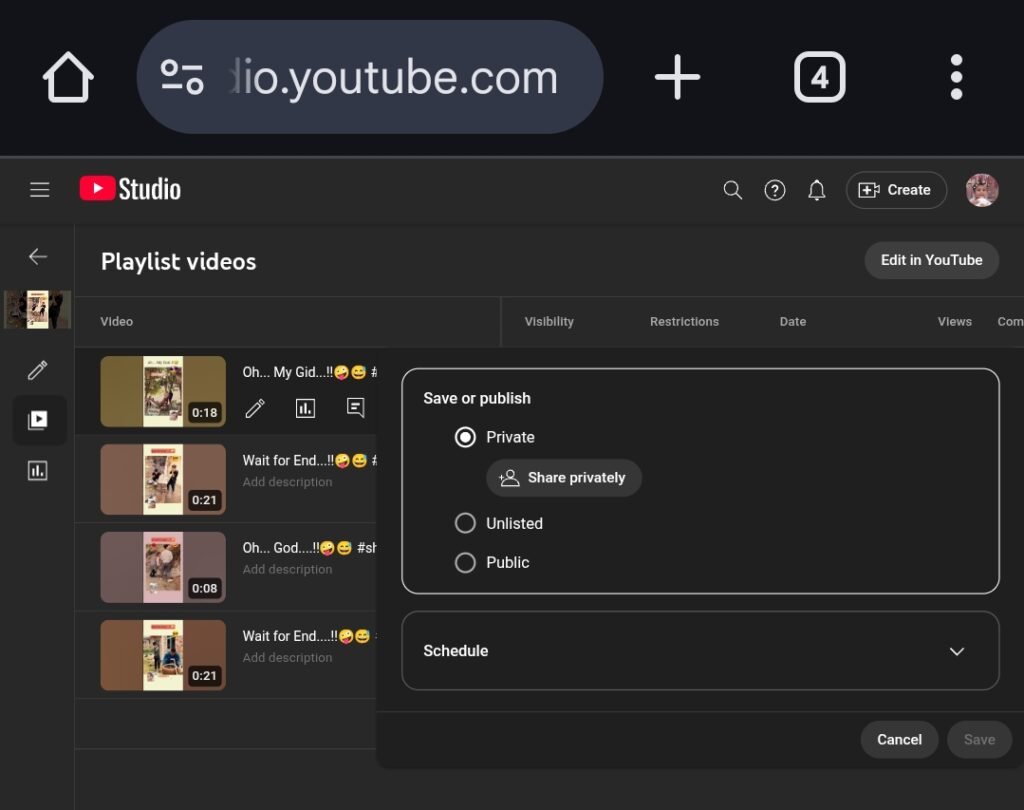Edit details with the pencil icon on first video

[255, 409]
